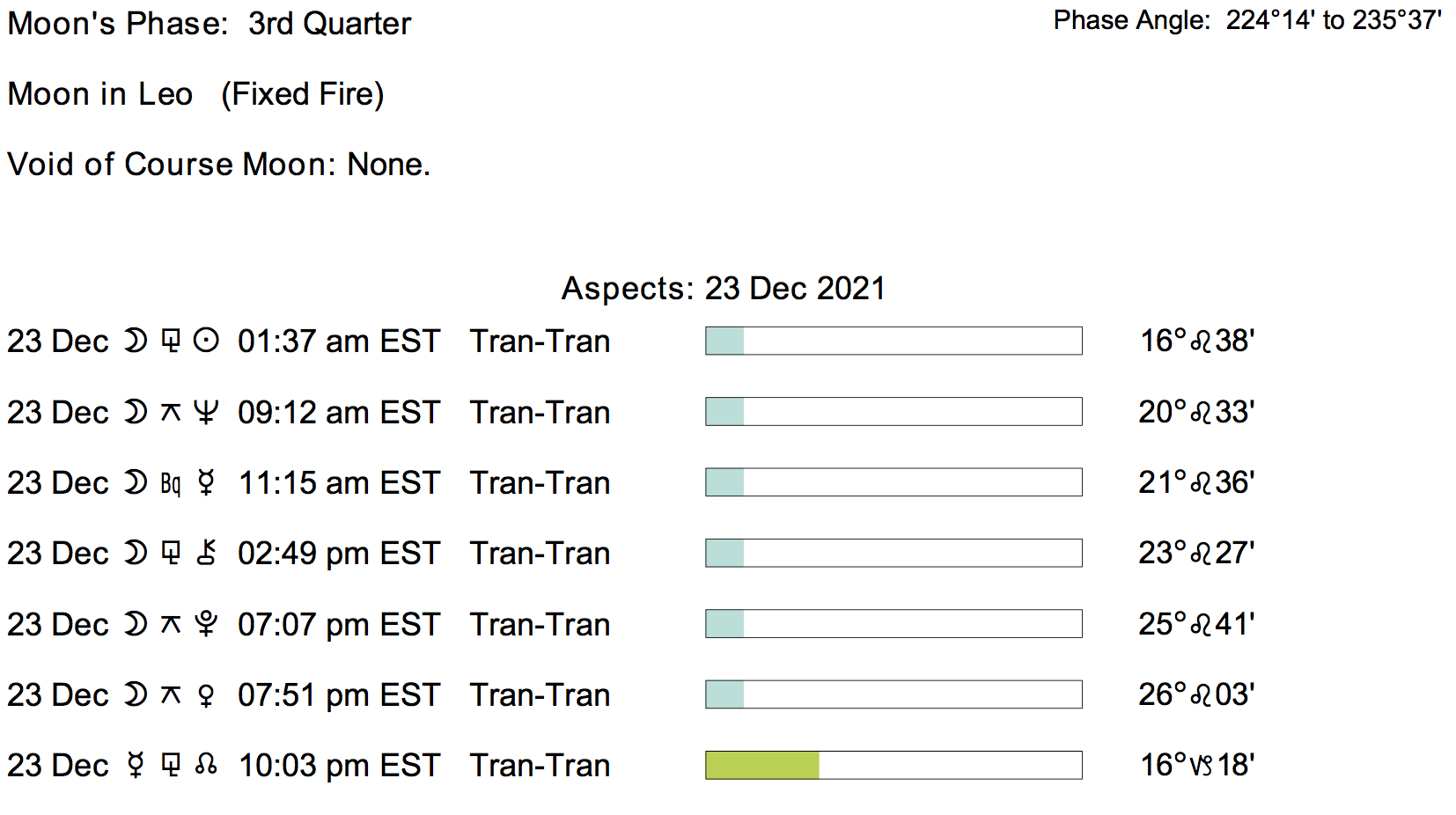Click the "Moon in Leo (Fixed Fire)" line

tap(195, 94)
